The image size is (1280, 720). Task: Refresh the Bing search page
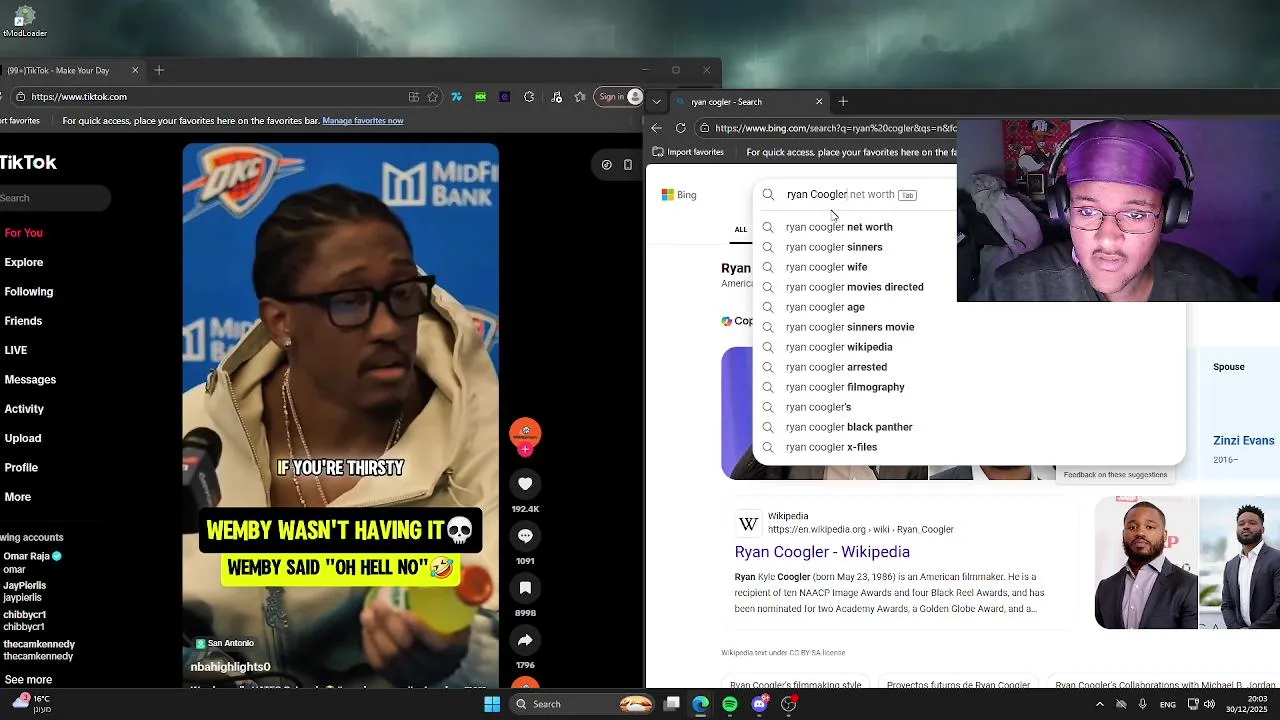tap(681, 128)
